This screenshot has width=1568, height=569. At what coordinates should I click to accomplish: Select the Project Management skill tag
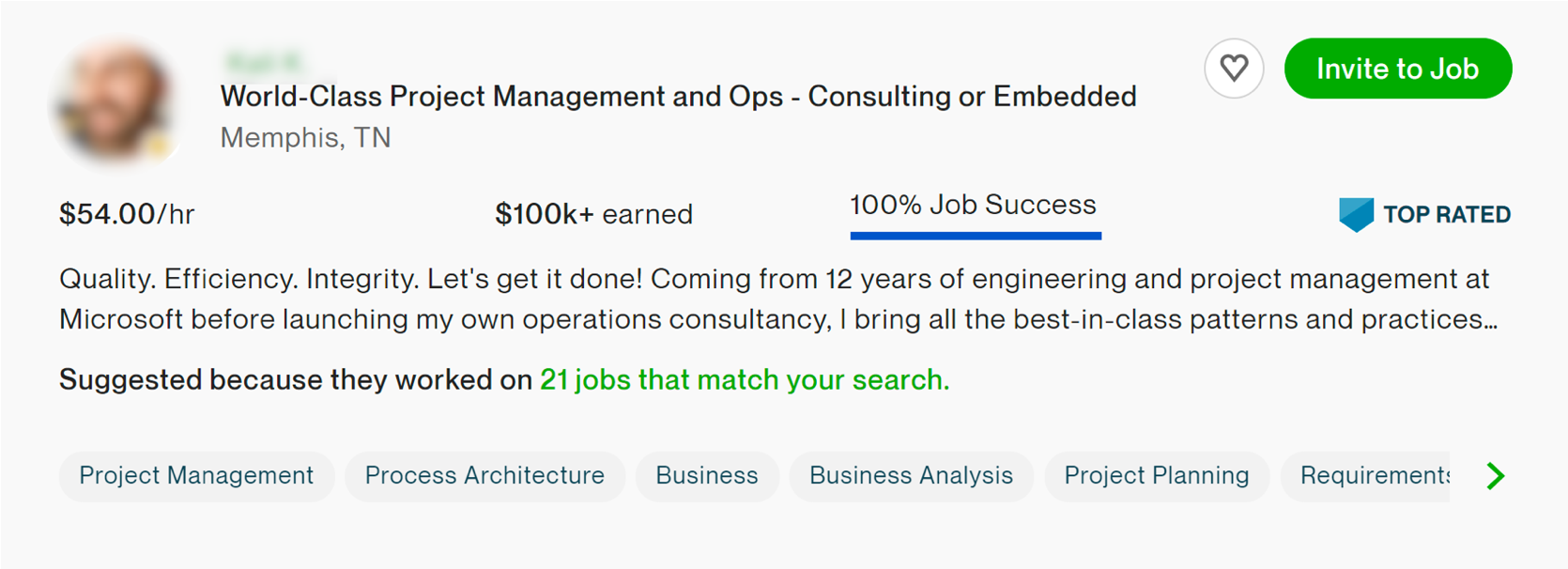click(196, 476)
